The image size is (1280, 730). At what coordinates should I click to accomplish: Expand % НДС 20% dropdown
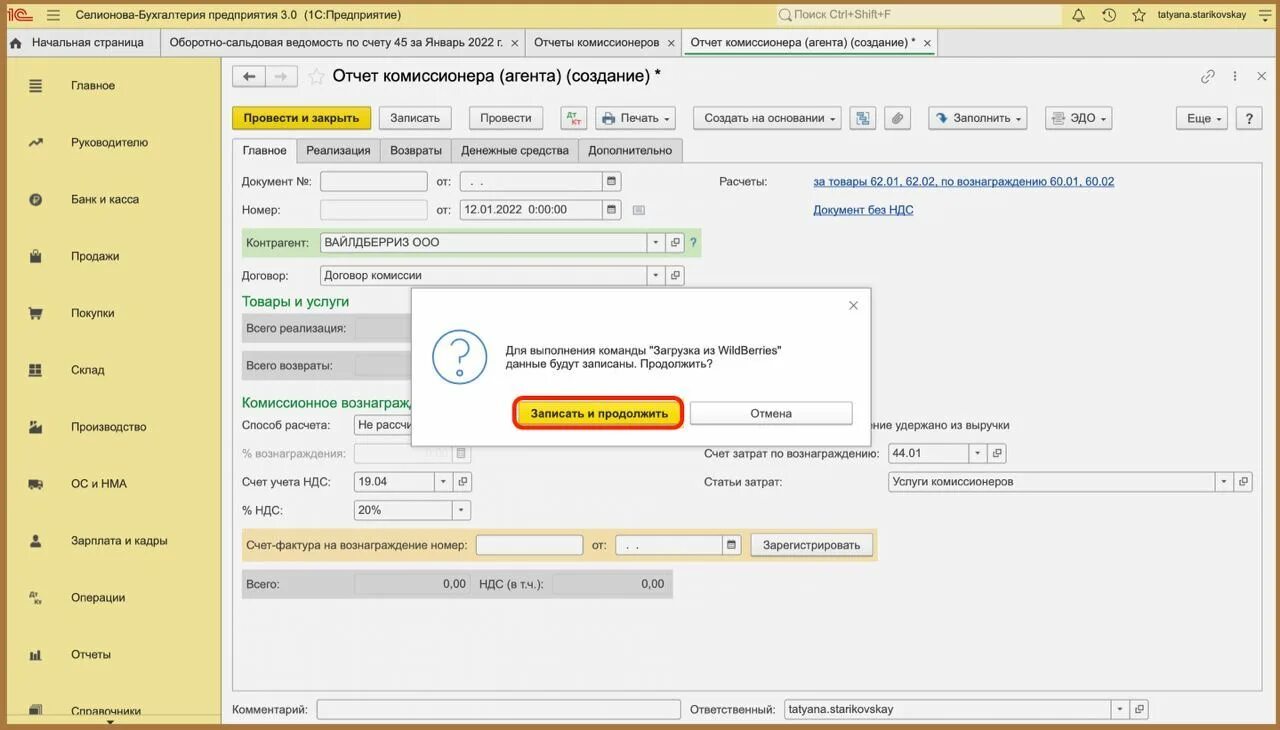tap(461, 510)
